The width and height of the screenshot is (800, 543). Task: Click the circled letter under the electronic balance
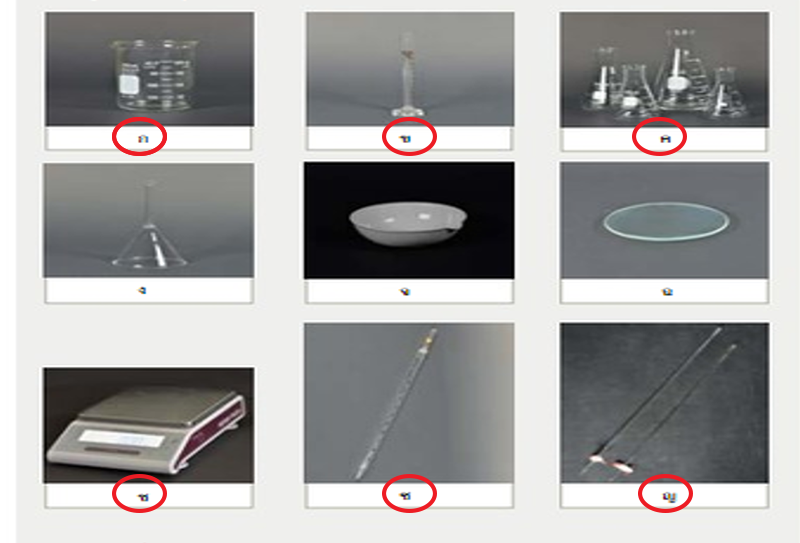point(143,496)
